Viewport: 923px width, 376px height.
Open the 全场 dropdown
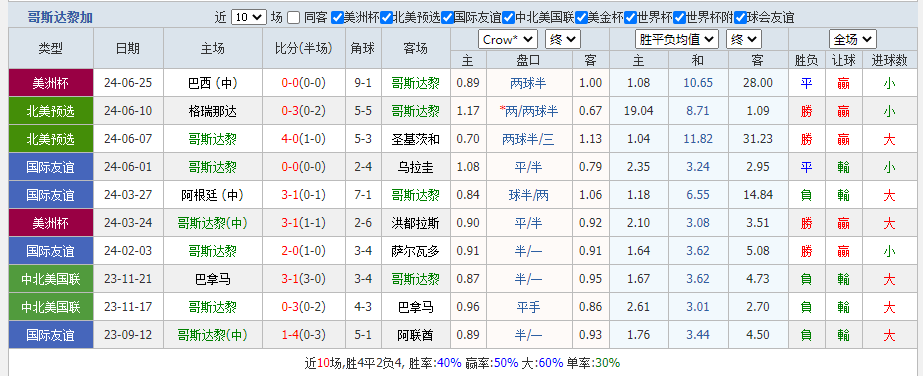(x=852, y=39)
